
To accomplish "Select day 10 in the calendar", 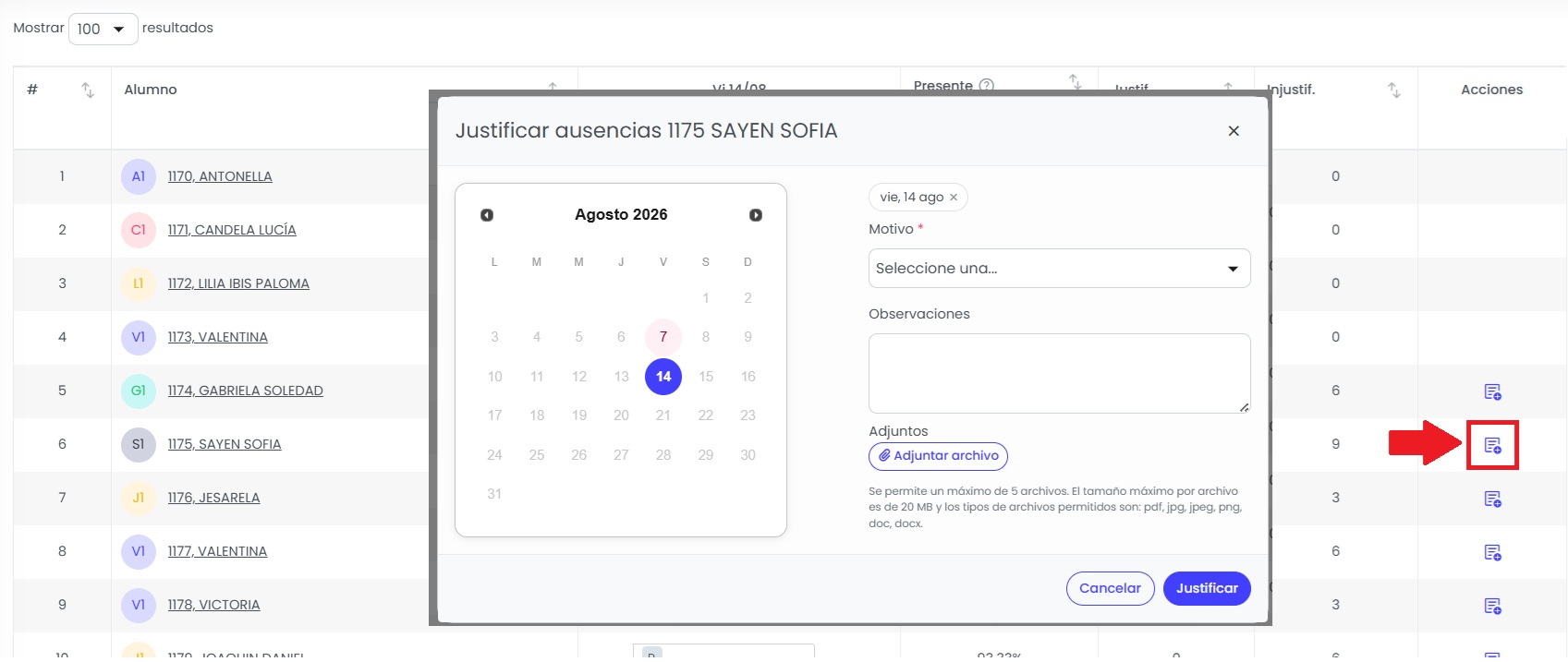I will (x=494, y=377).
